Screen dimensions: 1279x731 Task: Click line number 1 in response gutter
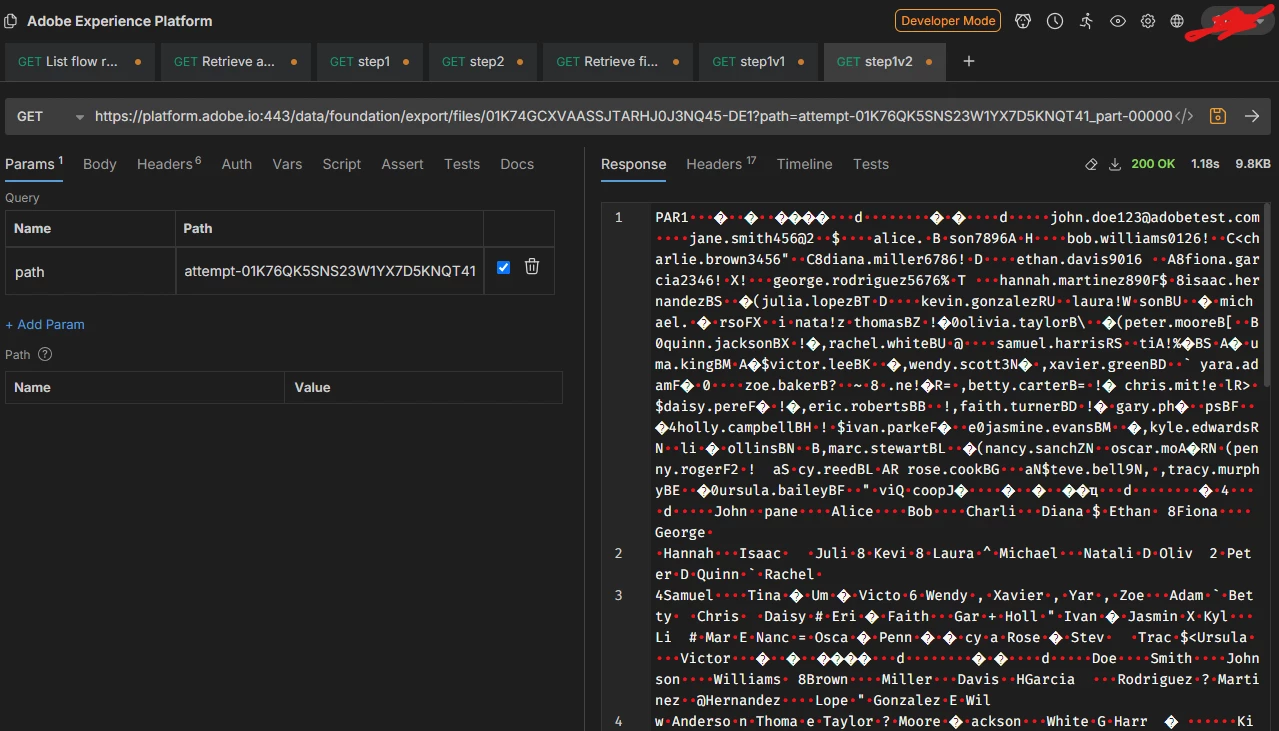(x=618, y=217)
